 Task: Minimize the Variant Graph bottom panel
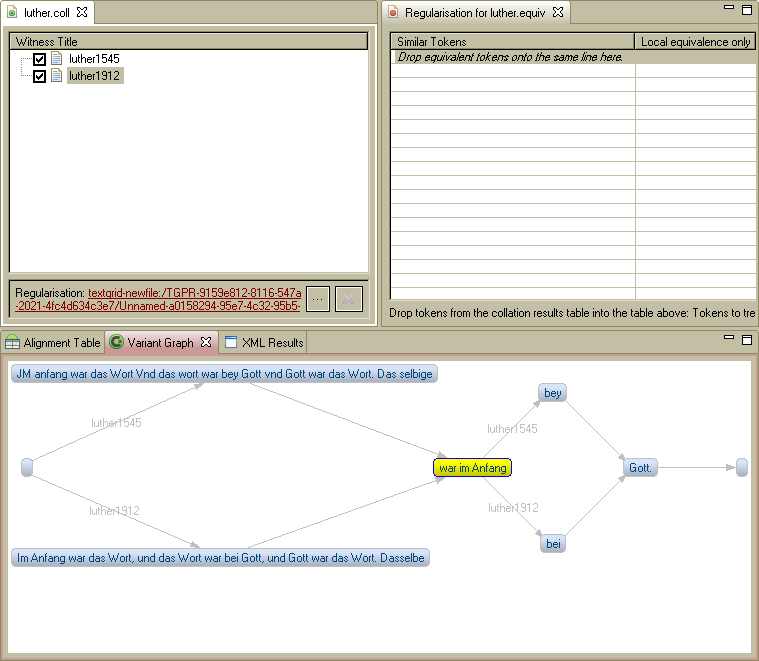[727, 339]
